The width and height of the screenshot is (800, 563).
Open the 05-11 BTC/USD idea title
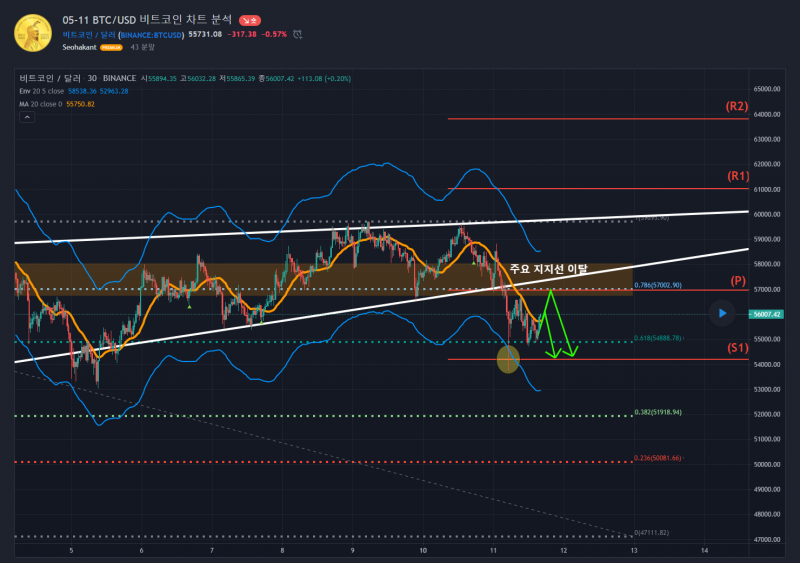[147, 19]
